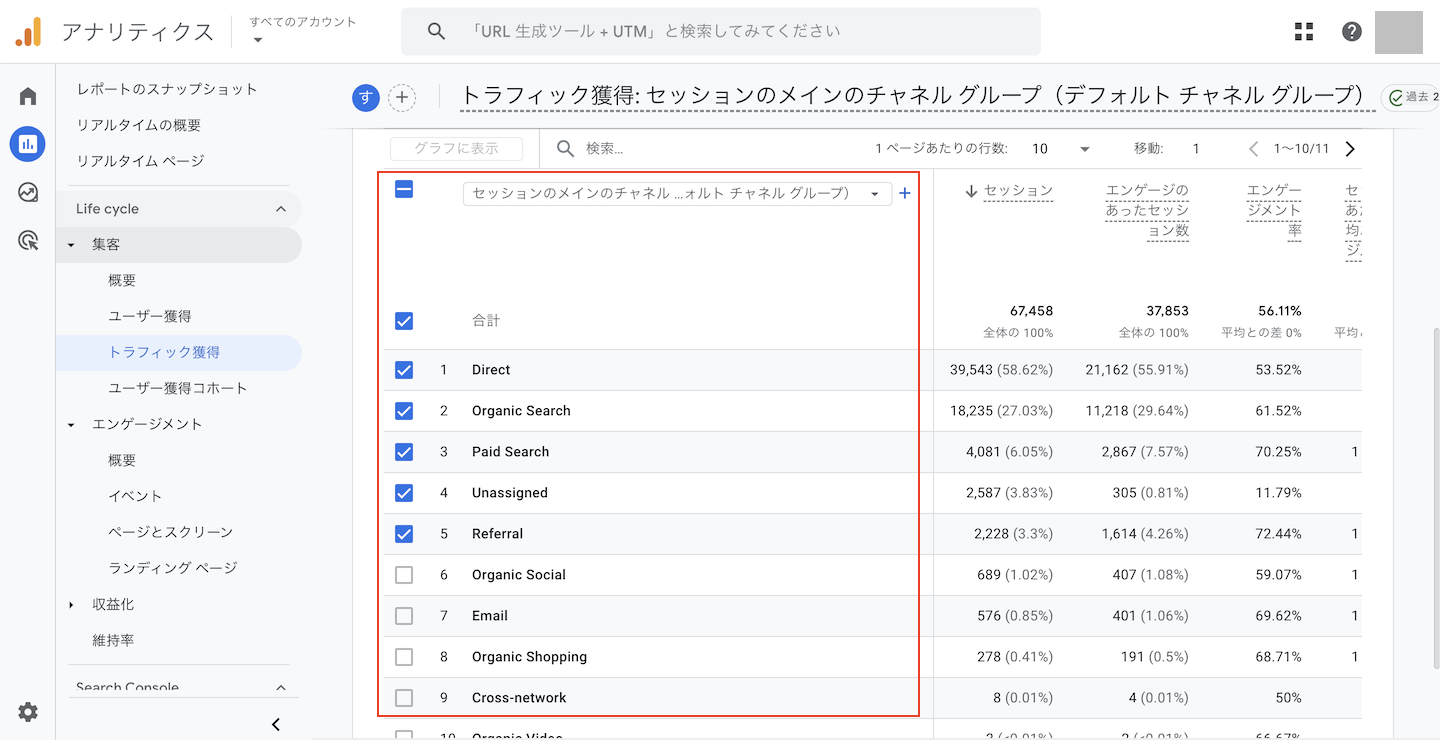Image resolution: width=1440 pixels, height=740 pixels.
Task: Collapse the sidebar with the left chevron
Action: point(276,724)
